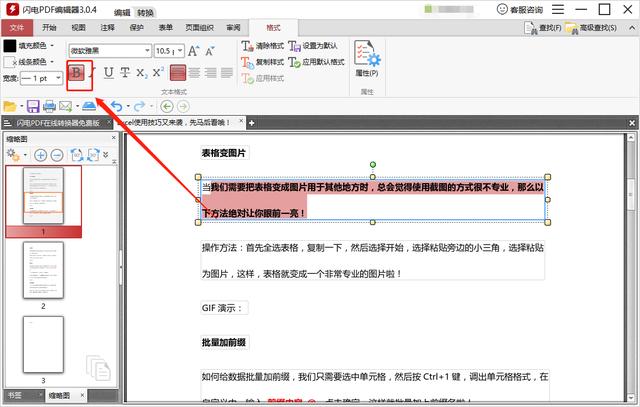Screen dimensions: 640x407
Task: Toggle strikethrough formatting
Action: [x=125, y=73]
